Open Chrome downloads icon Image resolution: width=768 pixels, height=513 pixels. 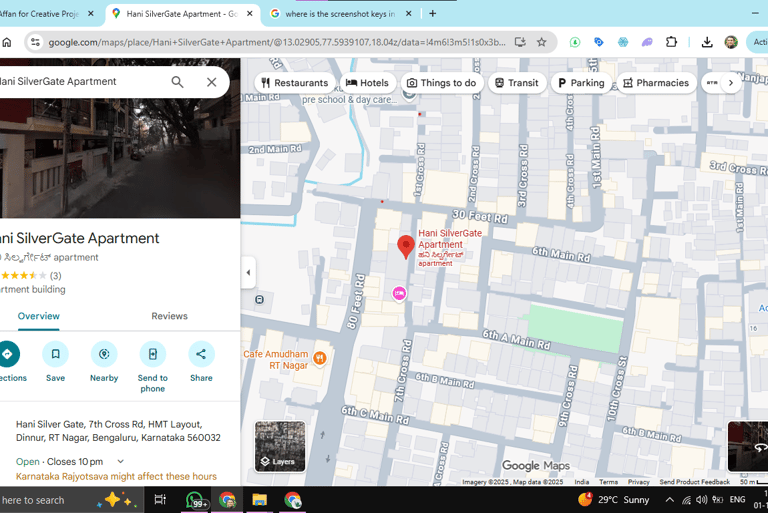pyautogui.click(x=707, y=42)
